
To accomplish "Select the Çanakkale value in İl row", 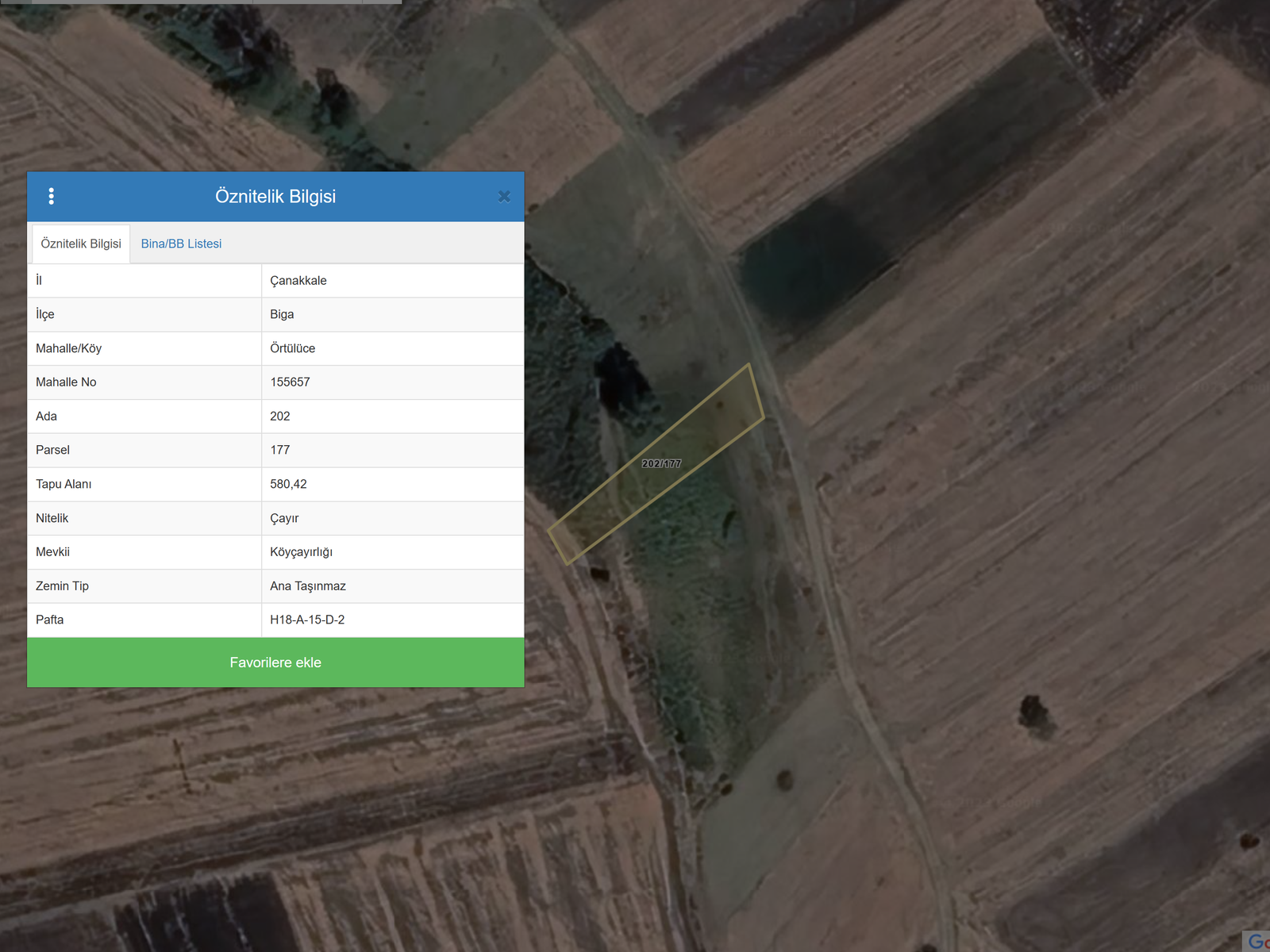I will (298, 281).
